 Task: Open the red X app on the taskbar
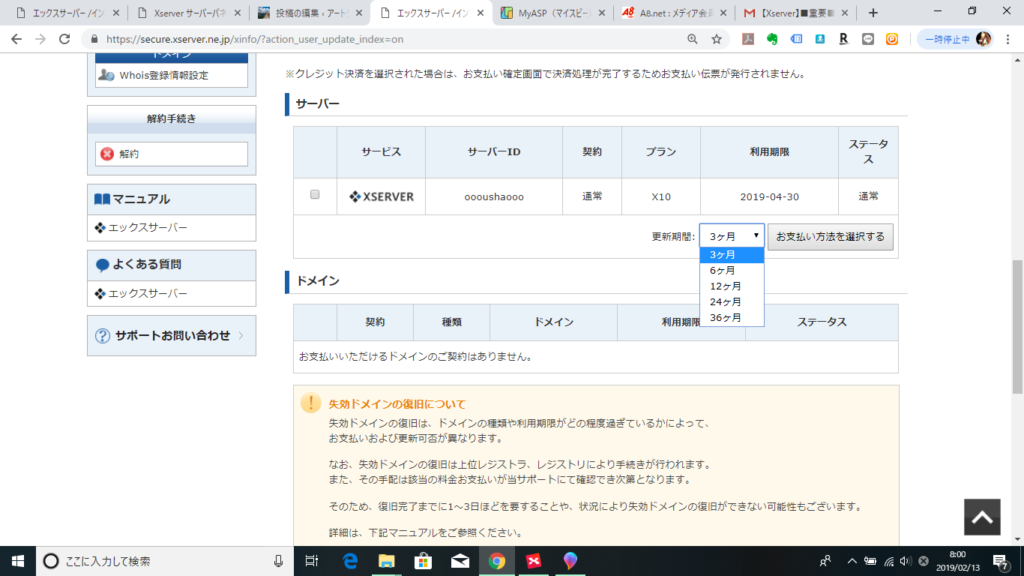pos(534,561)
